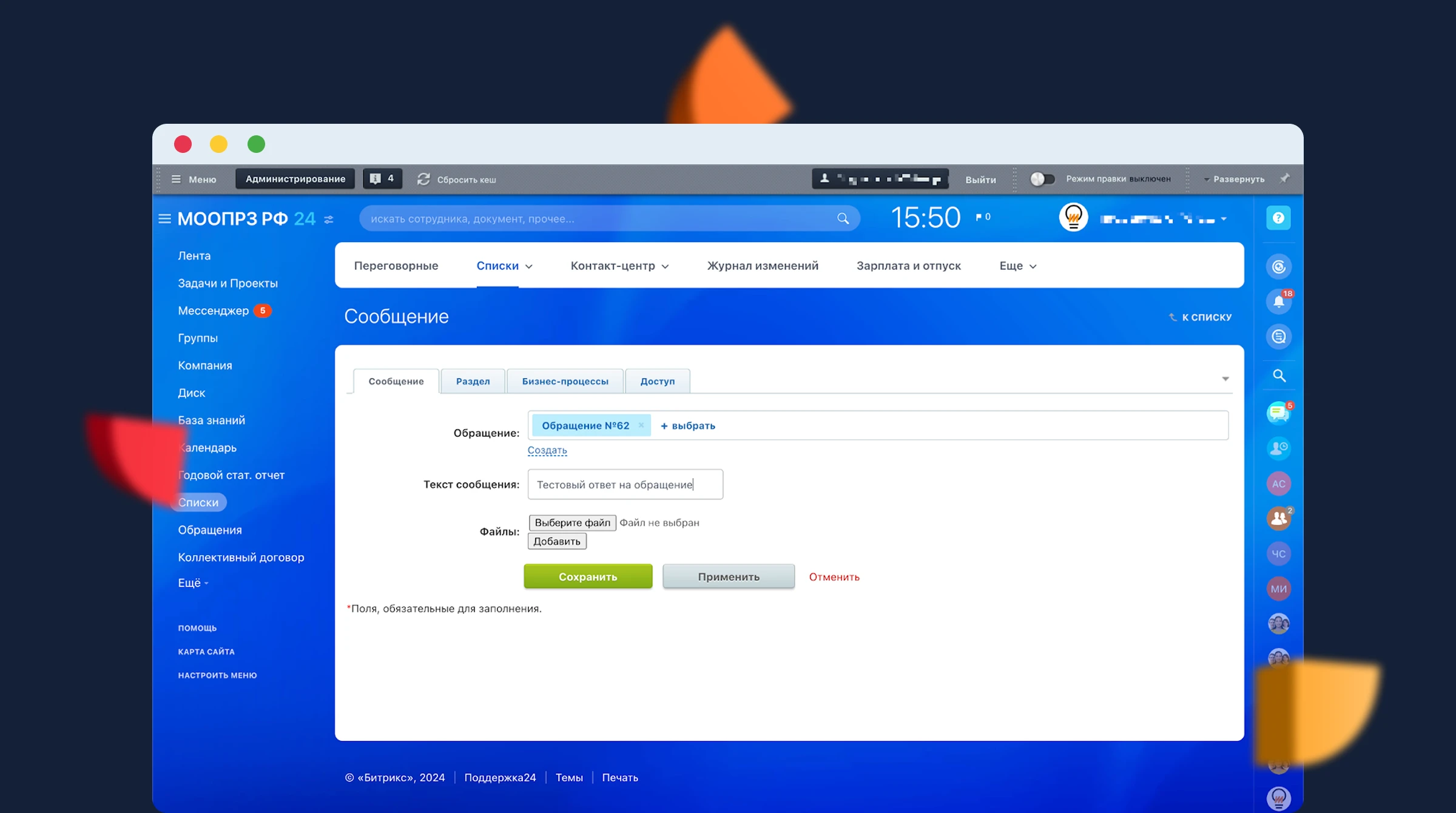The image size is (1456, 813).
Task: Open the Доступ tab
Action: tap(657, 381)
